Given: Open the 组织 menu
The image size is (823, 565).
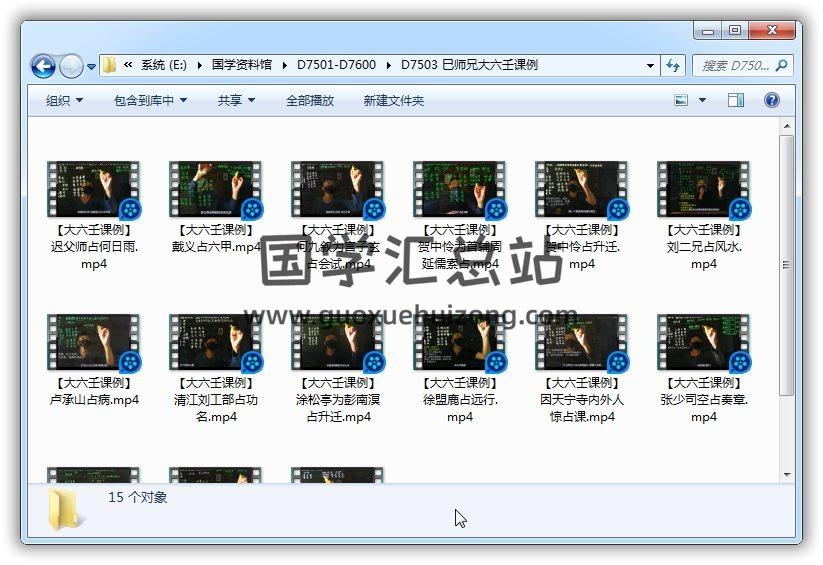Looking at the screenshot, I should coord(64,100).
